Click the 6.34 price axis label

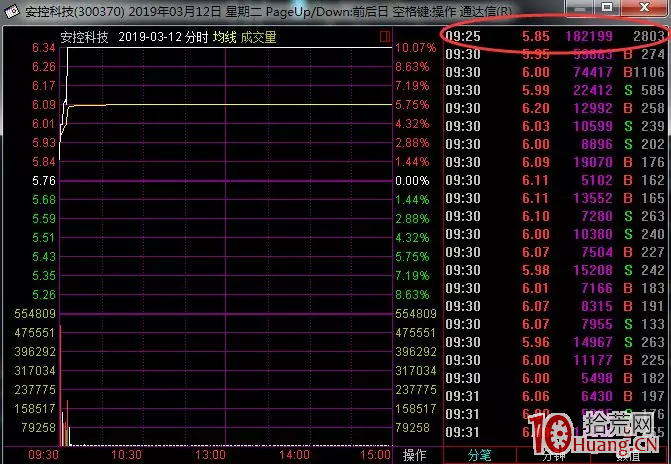tap(44, 48)
